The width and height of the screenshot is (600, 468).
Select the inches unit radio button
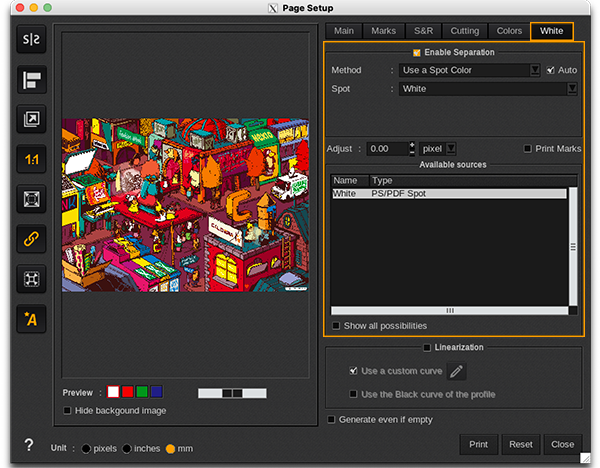coord(128,448)
